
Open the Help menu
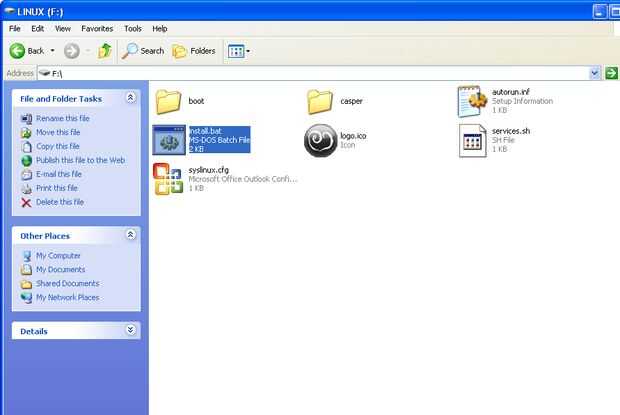[x=160, y=29]
